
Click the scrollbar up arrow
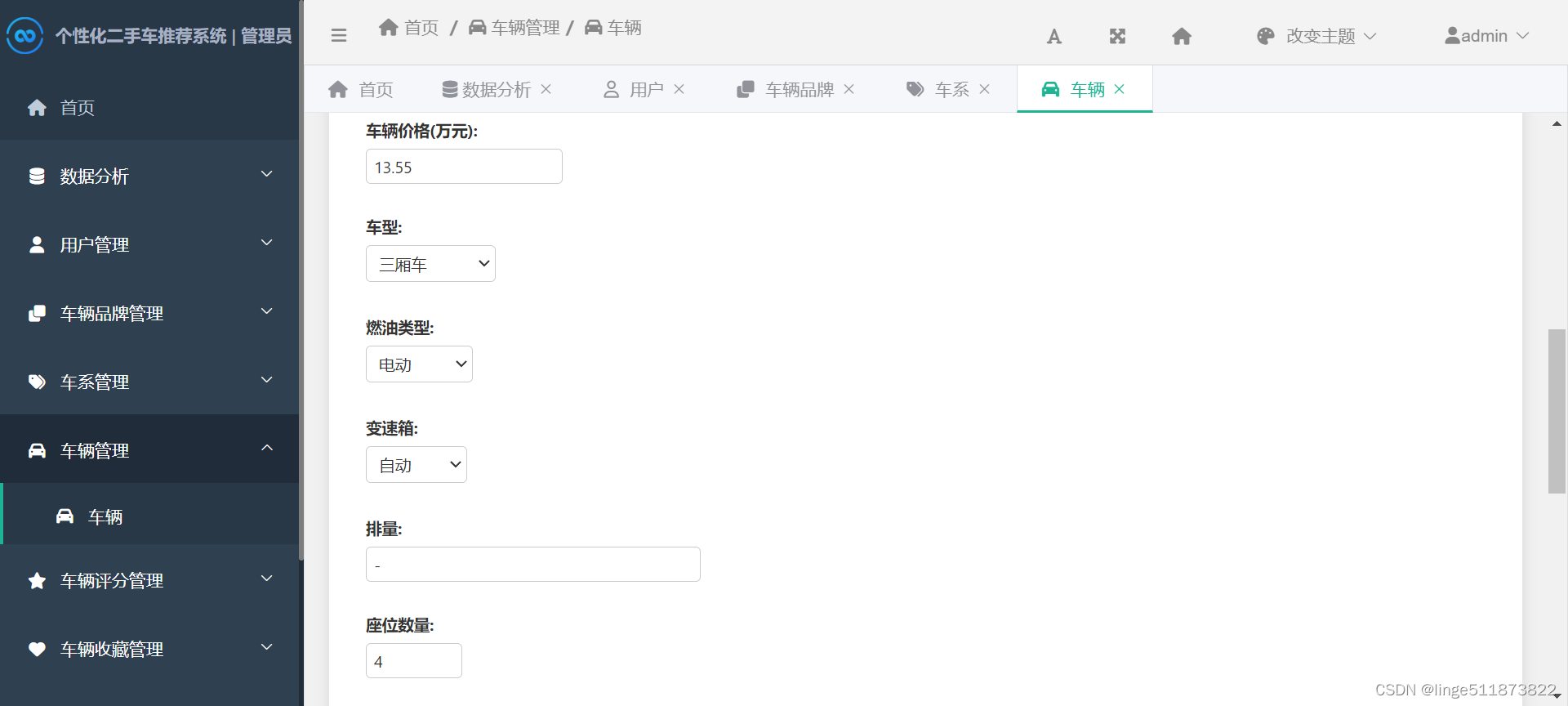1557,124
